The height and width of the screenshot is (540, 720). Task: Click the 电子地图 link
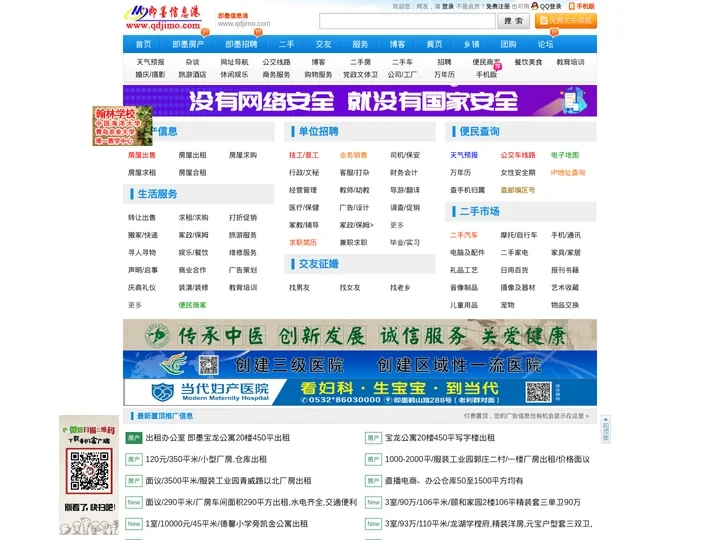565,155
